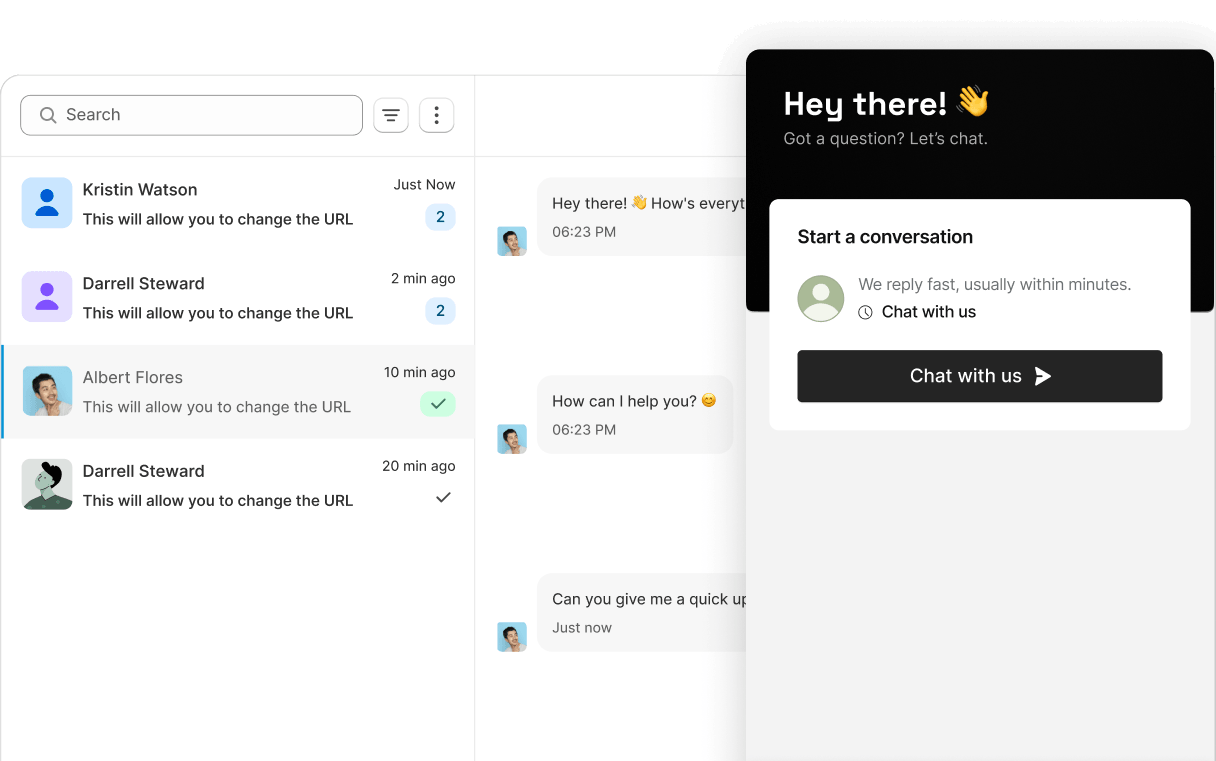Click the clock icon in the widget
Viewport: 1216px width, 761px height.
(865, 312)
